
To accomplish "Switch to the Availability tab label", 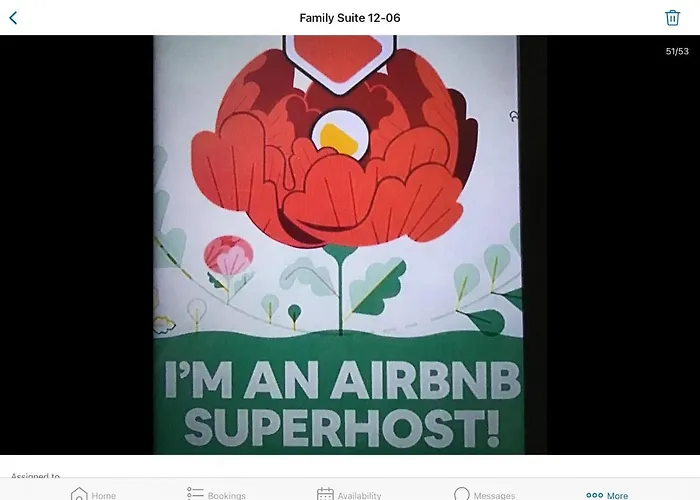I will pos(359,496).
